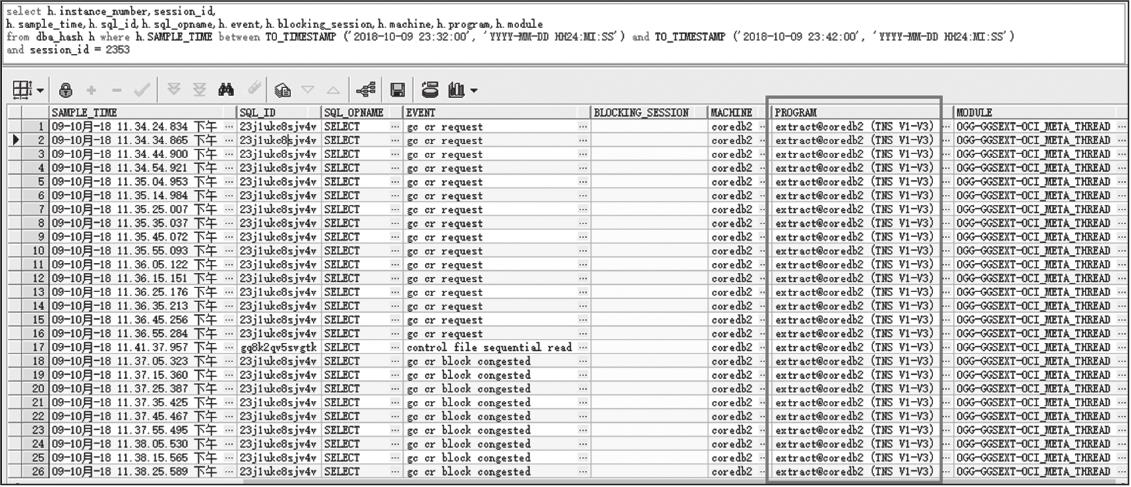Image resolution: width=1131 pixels, height=487 pixels.
Task: Click the up triangle previous record icon
Action: click(333, 90)
